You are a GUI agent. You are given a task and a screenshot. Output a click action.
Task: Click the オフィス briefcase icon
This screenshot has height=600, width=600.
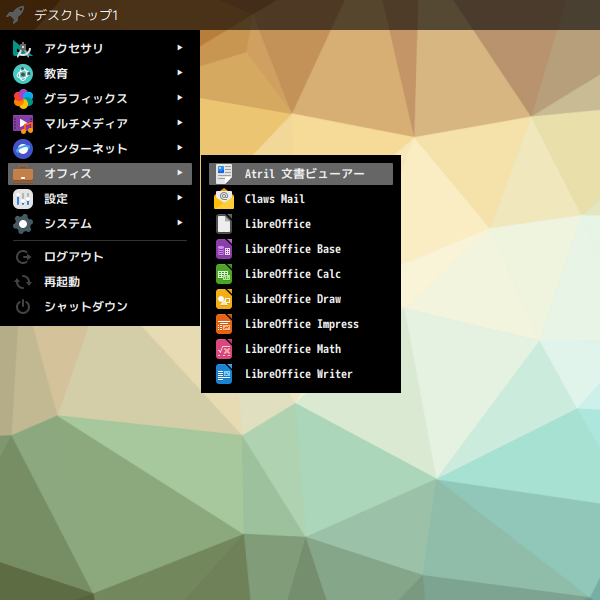coord(23,174)
